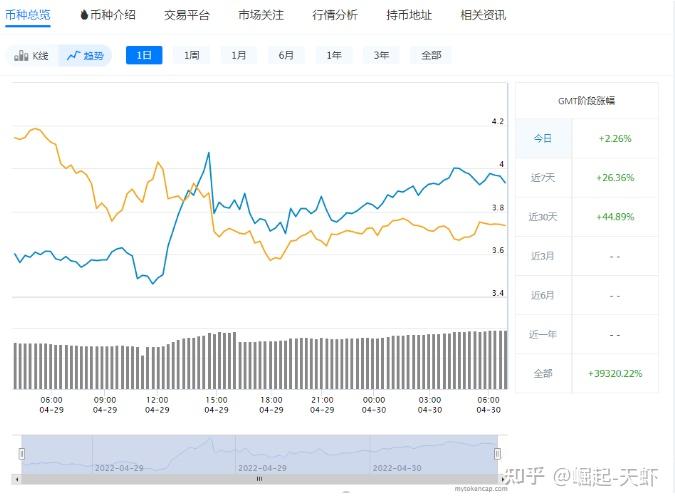Switch to the 市场关注 tab
This screenshot has width=675, height=504.
[x=261, y=15]
